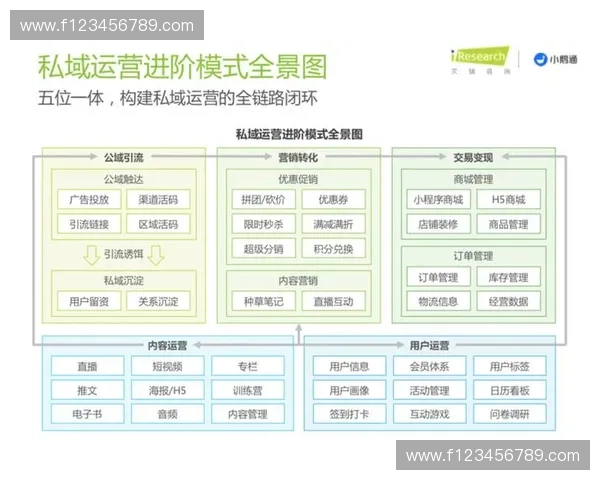Select the 物流信息 box
Viewport: 600px width, 480px height.
point(439,301)
